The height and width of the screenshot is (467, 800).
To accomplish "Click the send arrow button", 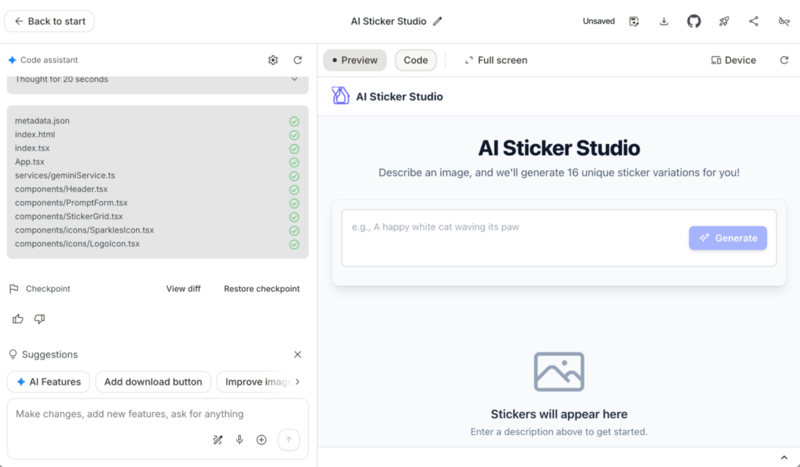I will [x=289, y=440].
